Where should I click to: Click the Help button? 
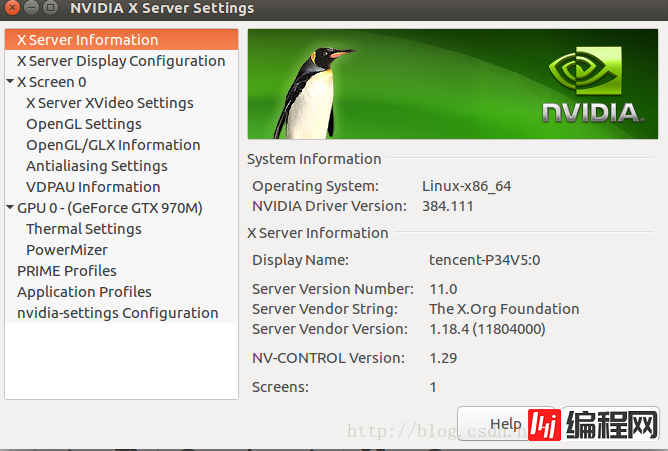click(506, 423)
